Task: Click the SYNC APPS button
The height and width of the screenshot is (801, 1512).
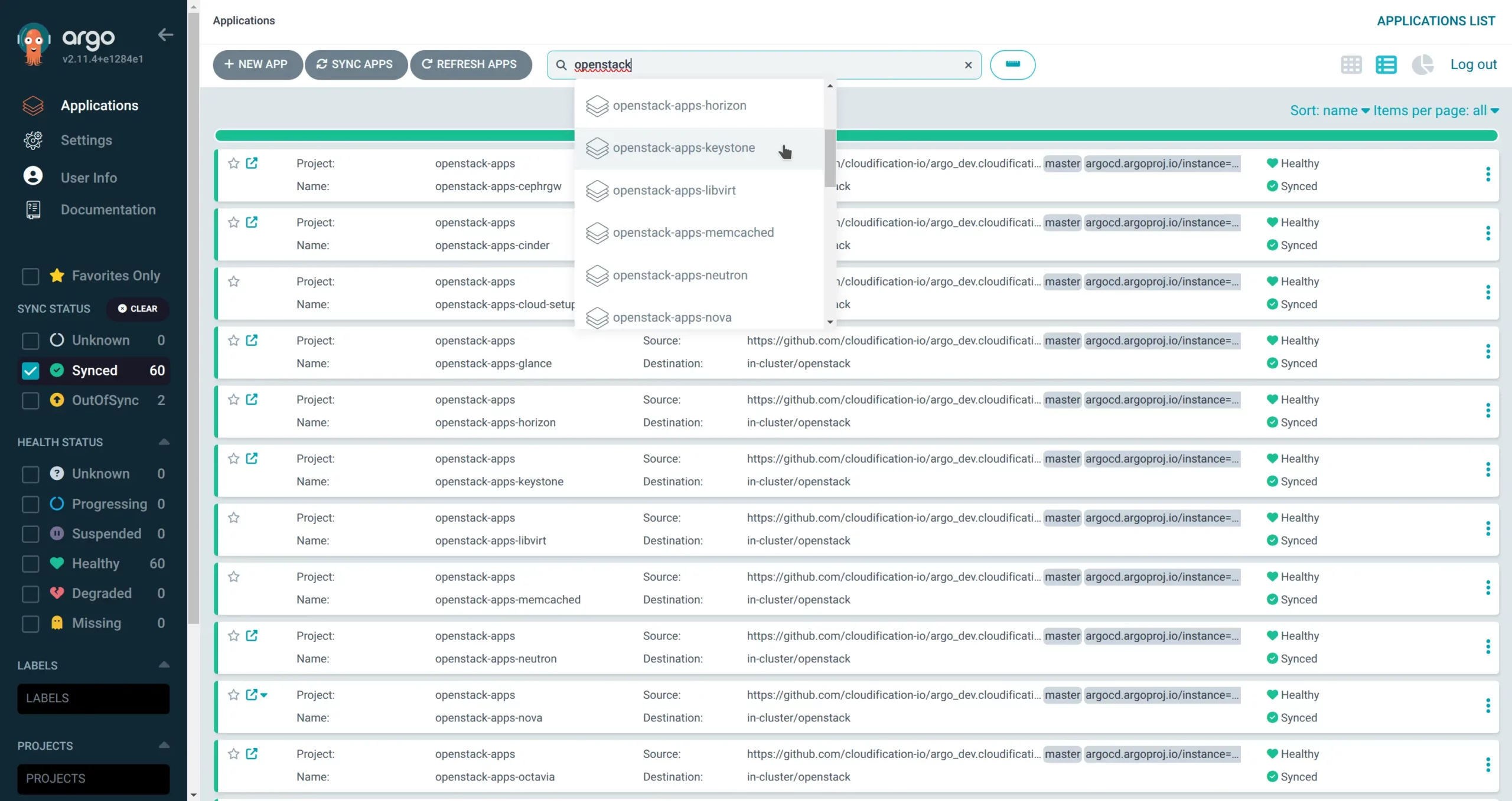Action: click(x=356, y=64)
